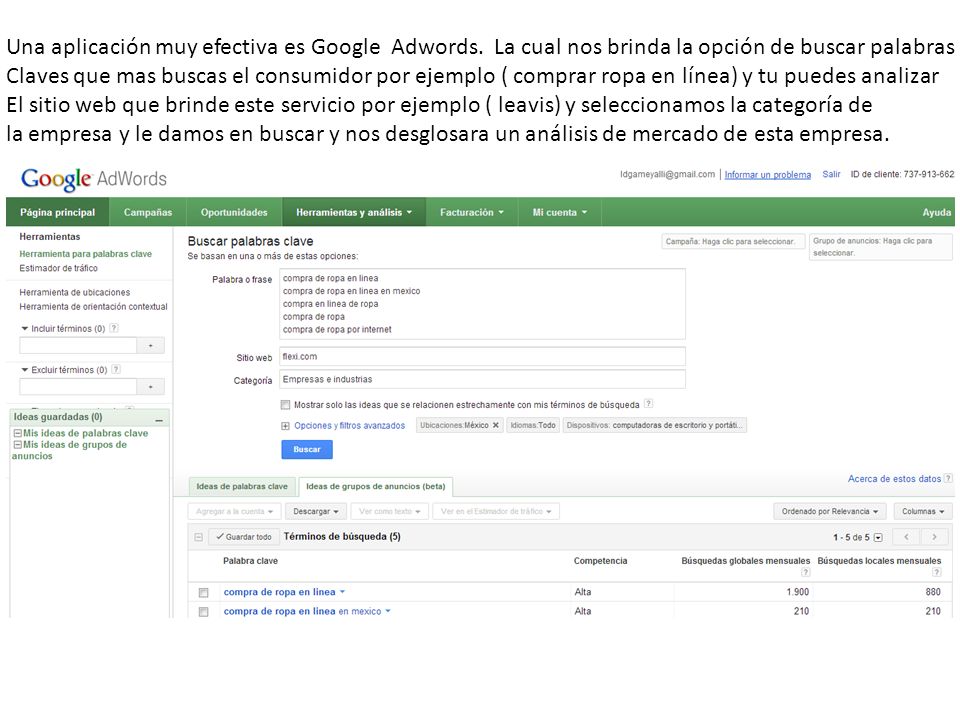Collapse Excluir términos section
This screenshot has height=720, width=960.
pyautogui.click(x=24, y=370)
